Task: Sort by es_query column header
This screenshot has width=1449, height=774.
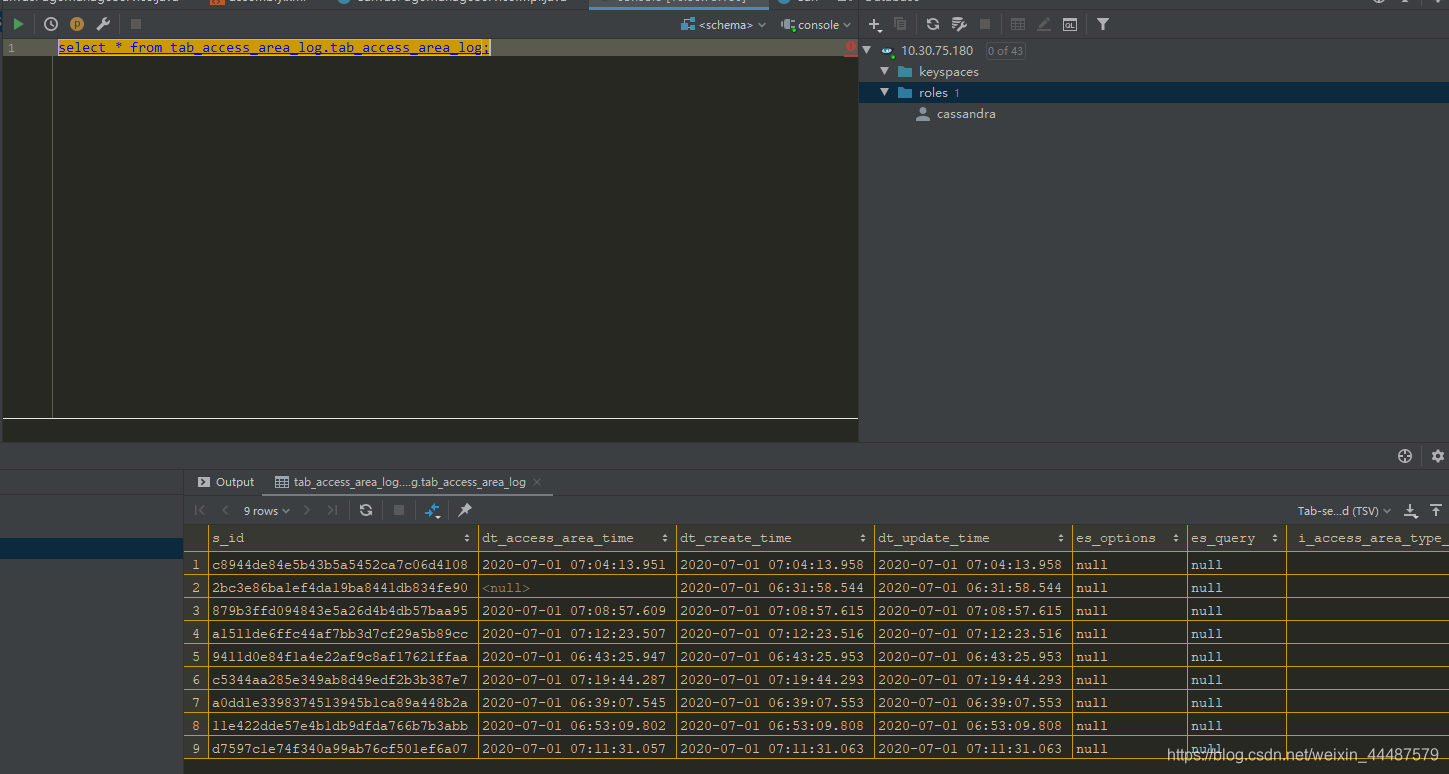Action: [1236, 538]
